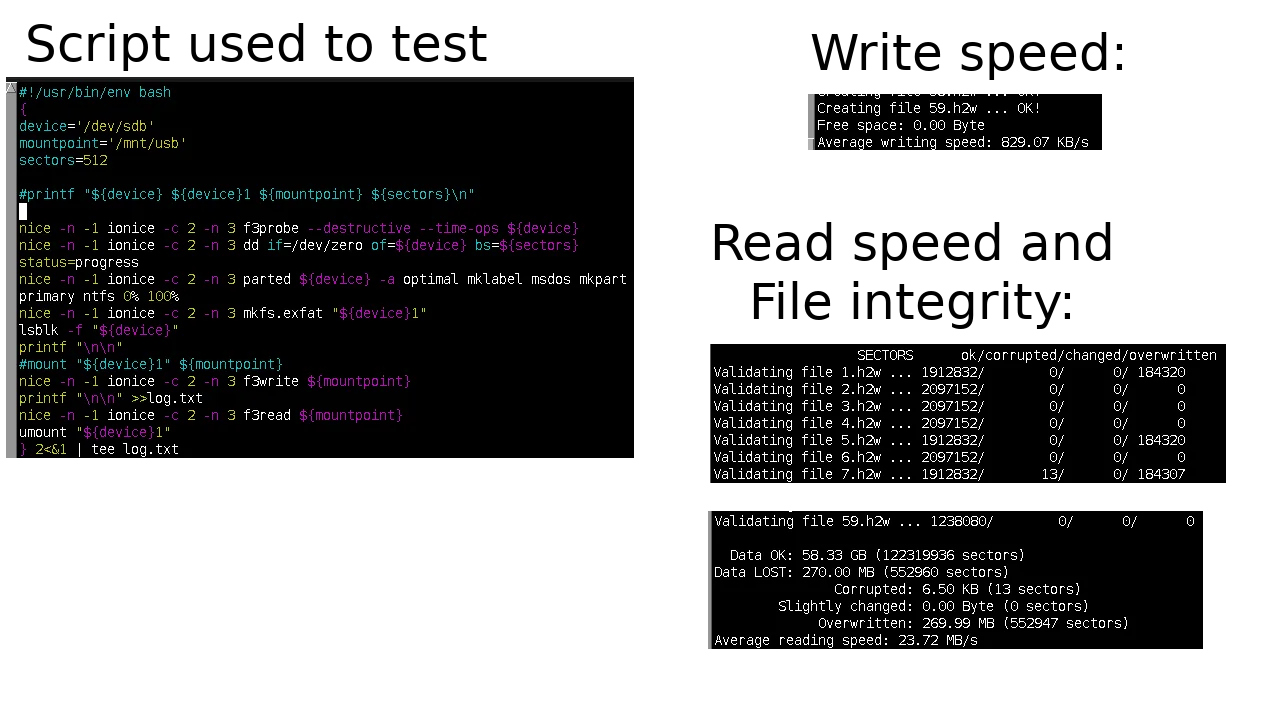Click the "} 2<&1 | tee log.txt" line
Viewport: 1280px width, 720px height.
pyautogui.click(x=99, y=449)
